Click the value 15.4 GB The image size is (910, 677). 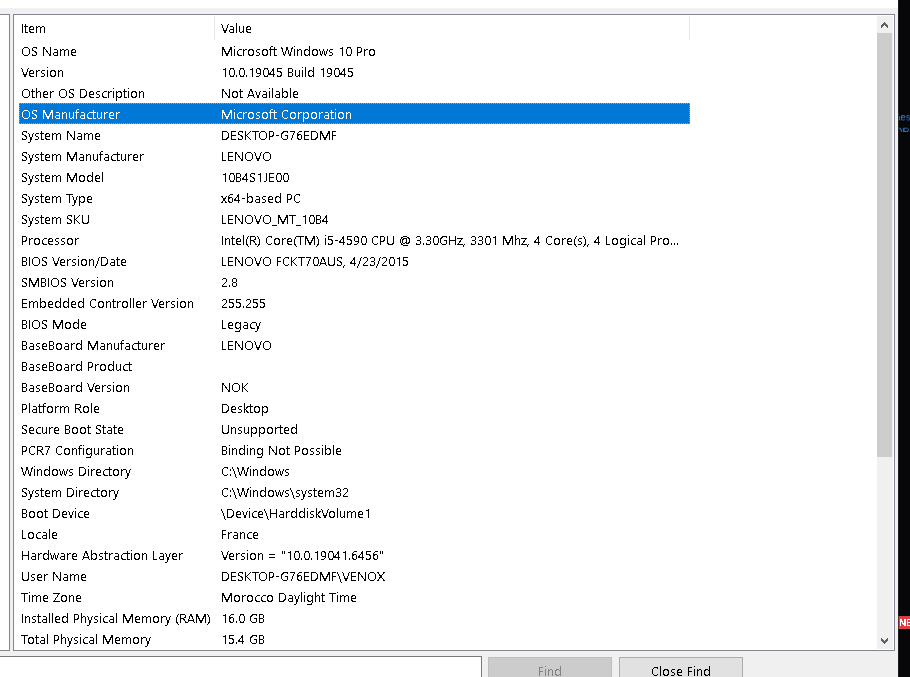pyautogui.click(x=243, y=639)
